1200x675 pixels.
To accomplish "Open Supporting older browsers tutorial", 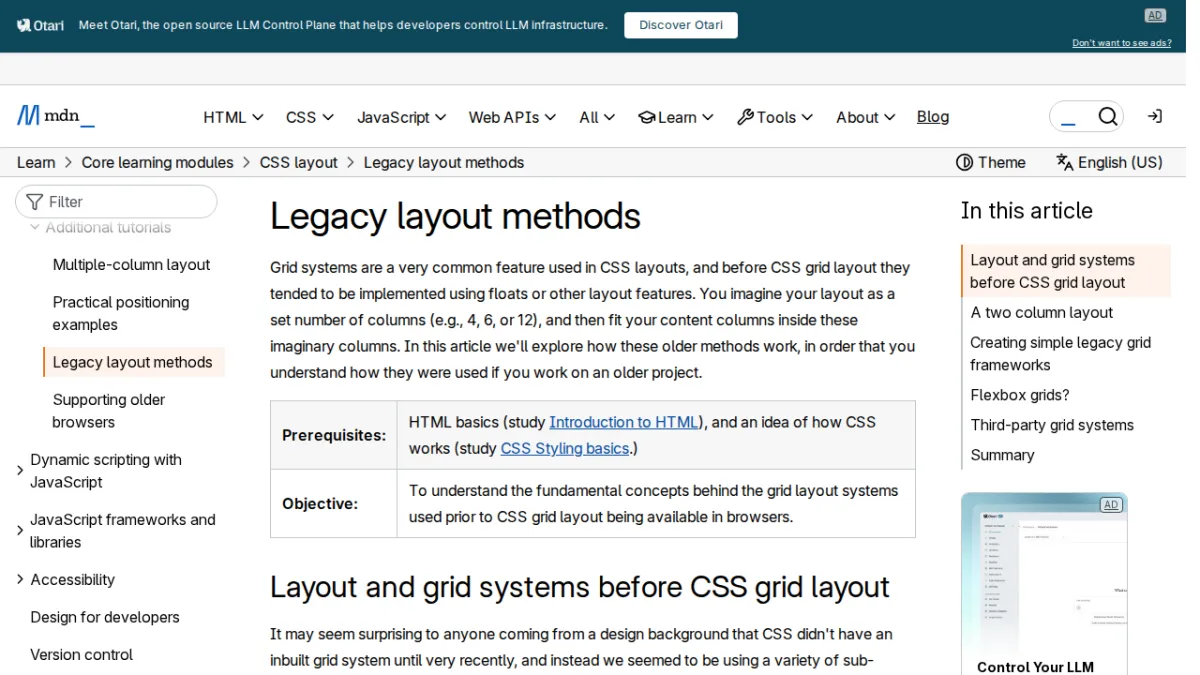I will [x=109, y=410].
